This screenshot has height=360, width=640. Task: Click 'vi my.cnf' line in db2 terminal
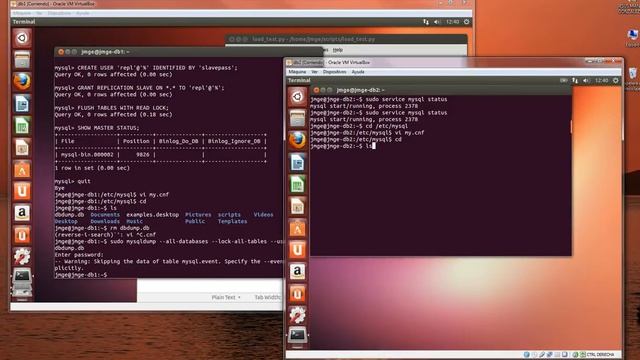click(367, 133)
